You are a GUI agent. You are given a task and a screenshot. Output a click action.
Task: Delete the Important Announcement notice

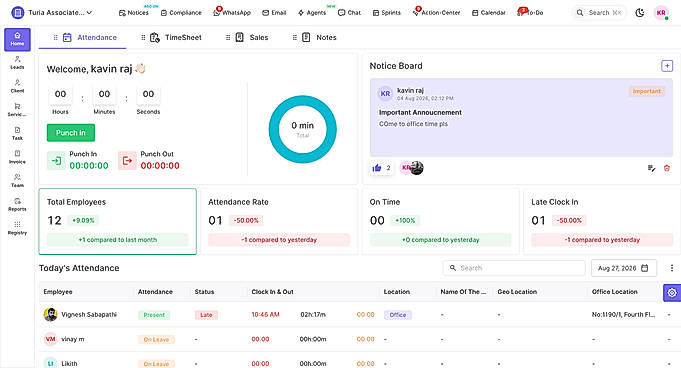667,168
